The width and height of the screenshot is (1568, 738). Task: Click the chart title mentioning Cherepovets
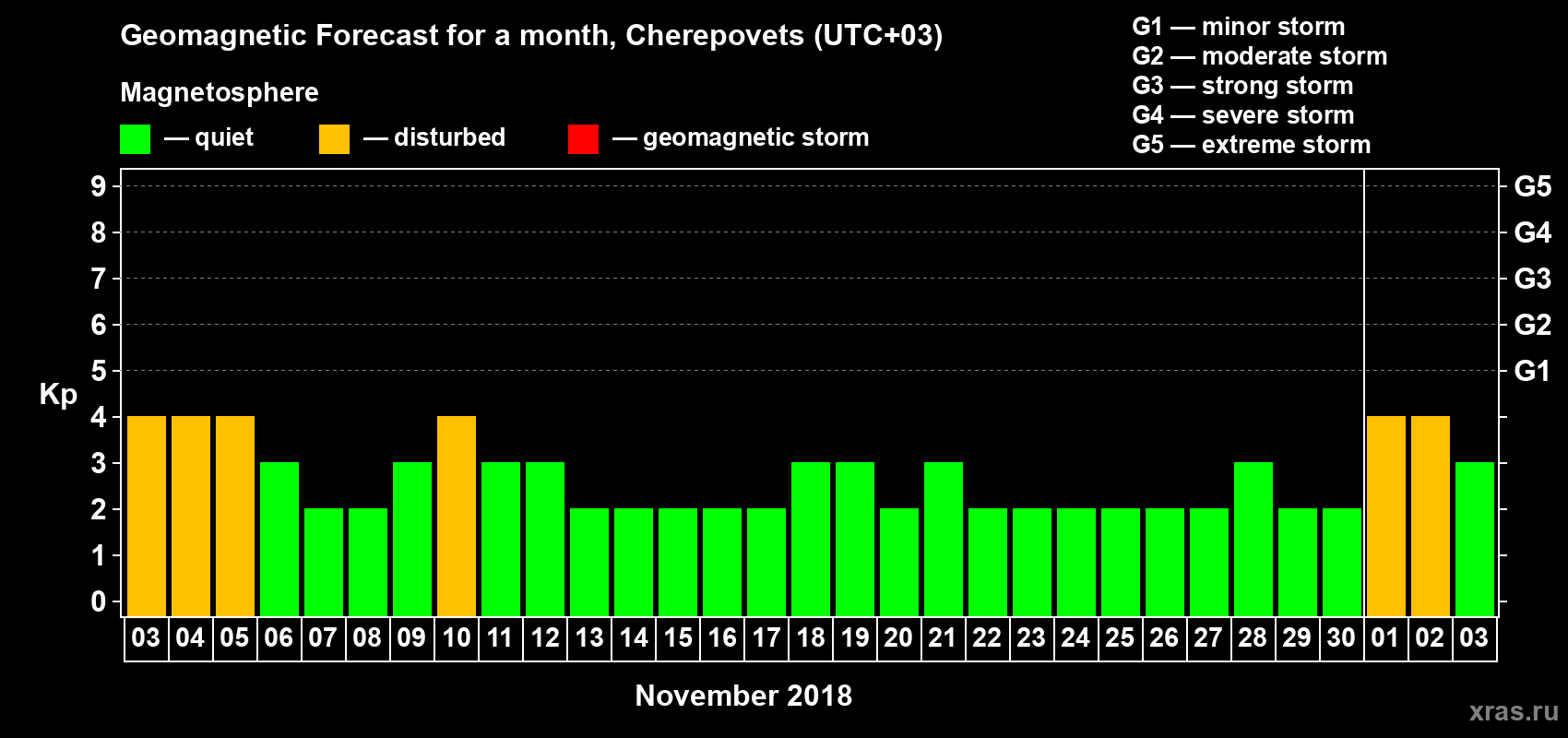point(531,36)
